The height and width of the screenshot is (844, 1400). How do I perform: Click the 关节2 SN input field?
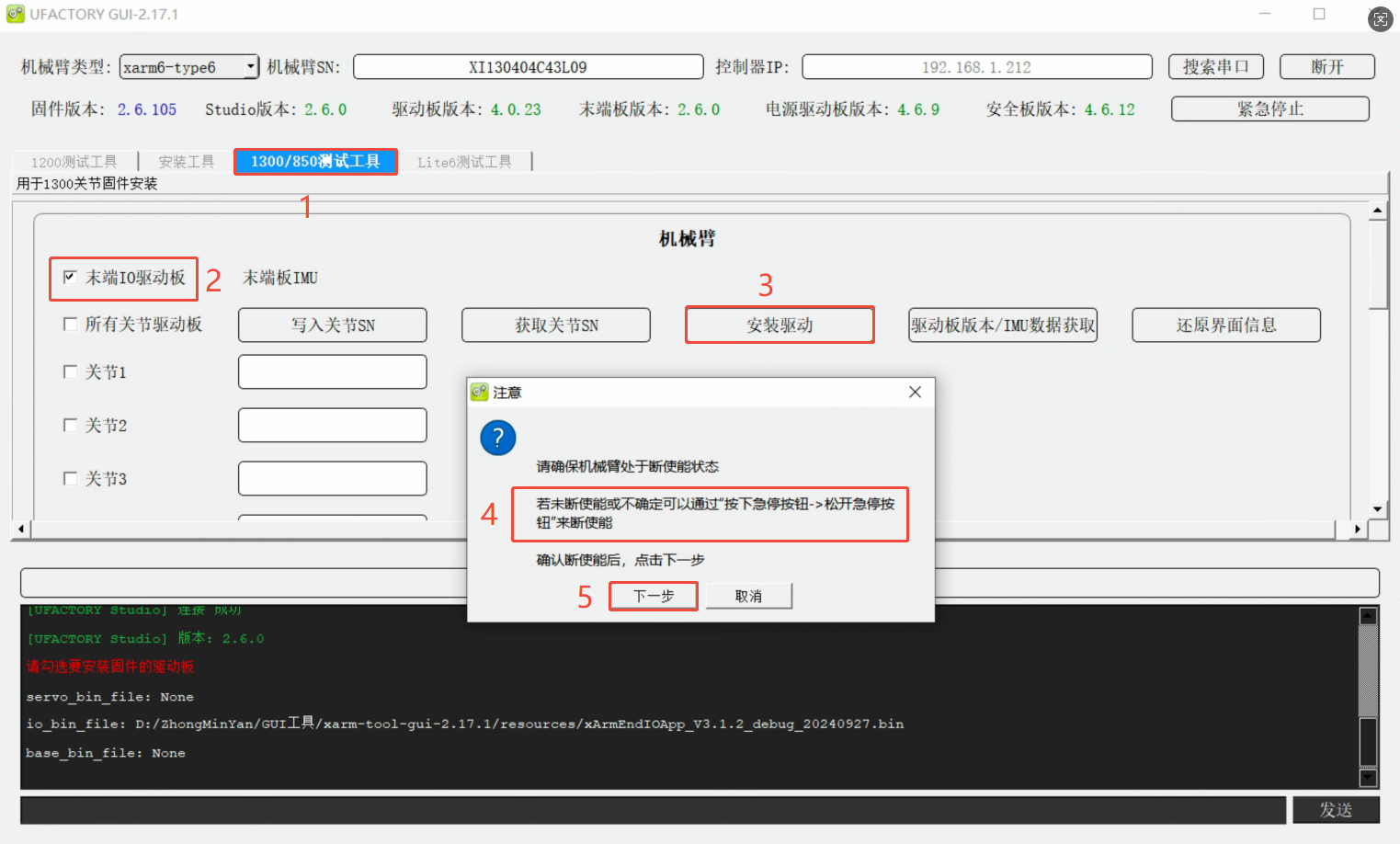pos(333,425)
